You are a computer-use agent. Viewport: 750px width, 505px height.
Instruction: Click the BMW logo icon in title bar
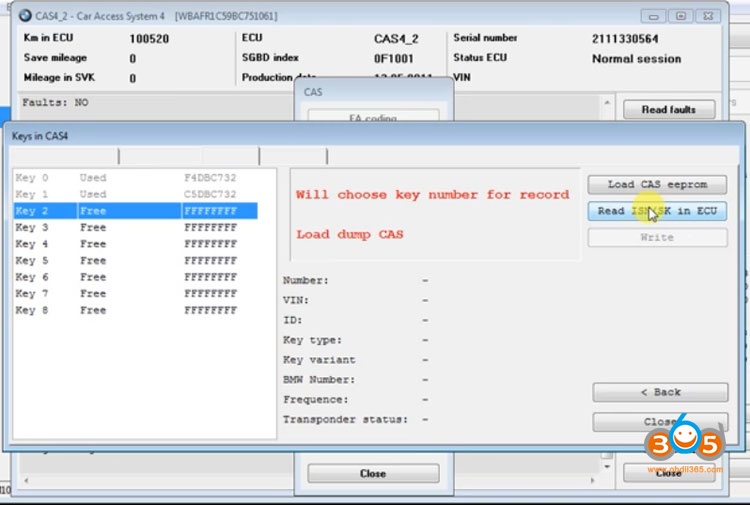click(x=25, y=16)
